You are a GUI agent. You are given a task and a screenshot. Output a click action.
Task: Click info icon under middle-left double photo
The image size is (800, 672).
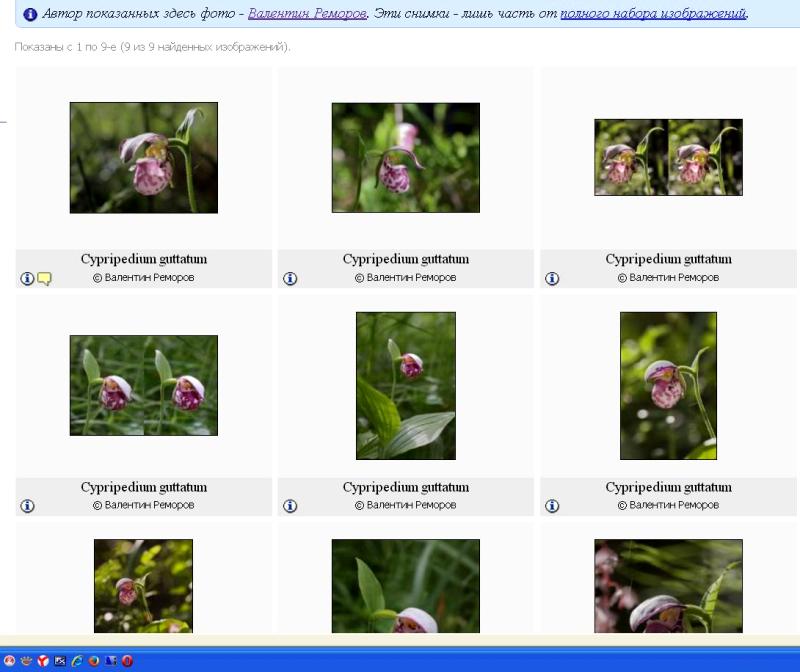27,506
